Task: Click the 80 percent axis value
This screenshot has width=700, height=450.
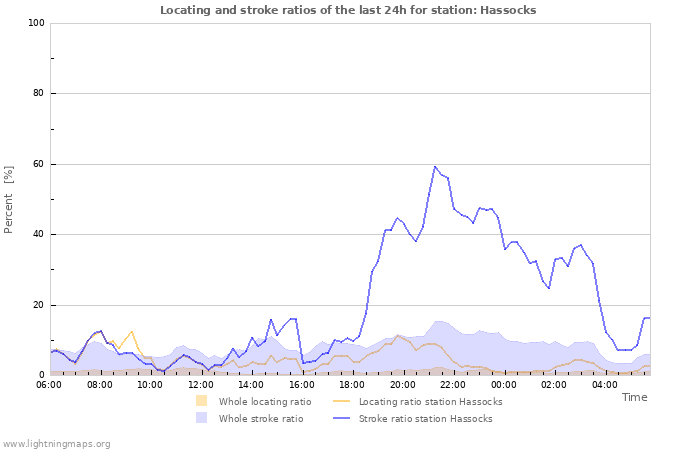Action: click(x=39, y=93)
